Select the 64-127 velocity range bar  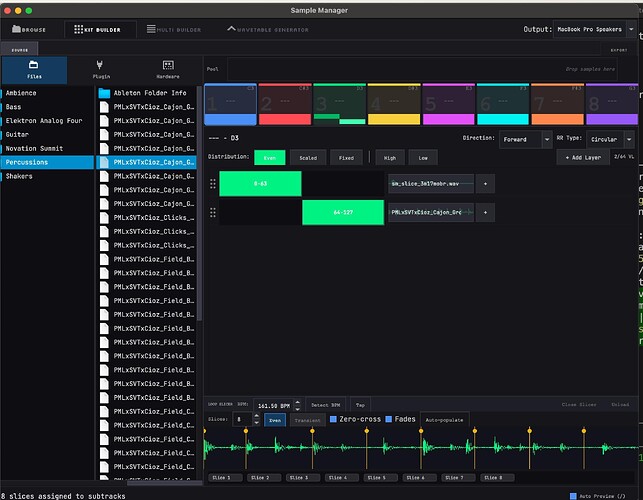coord(343,212)
